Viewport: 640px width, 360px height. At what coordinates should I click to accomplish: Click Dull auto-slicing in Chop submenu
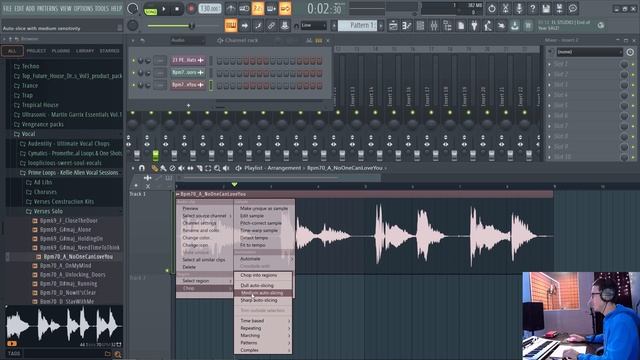coord(257,286)
